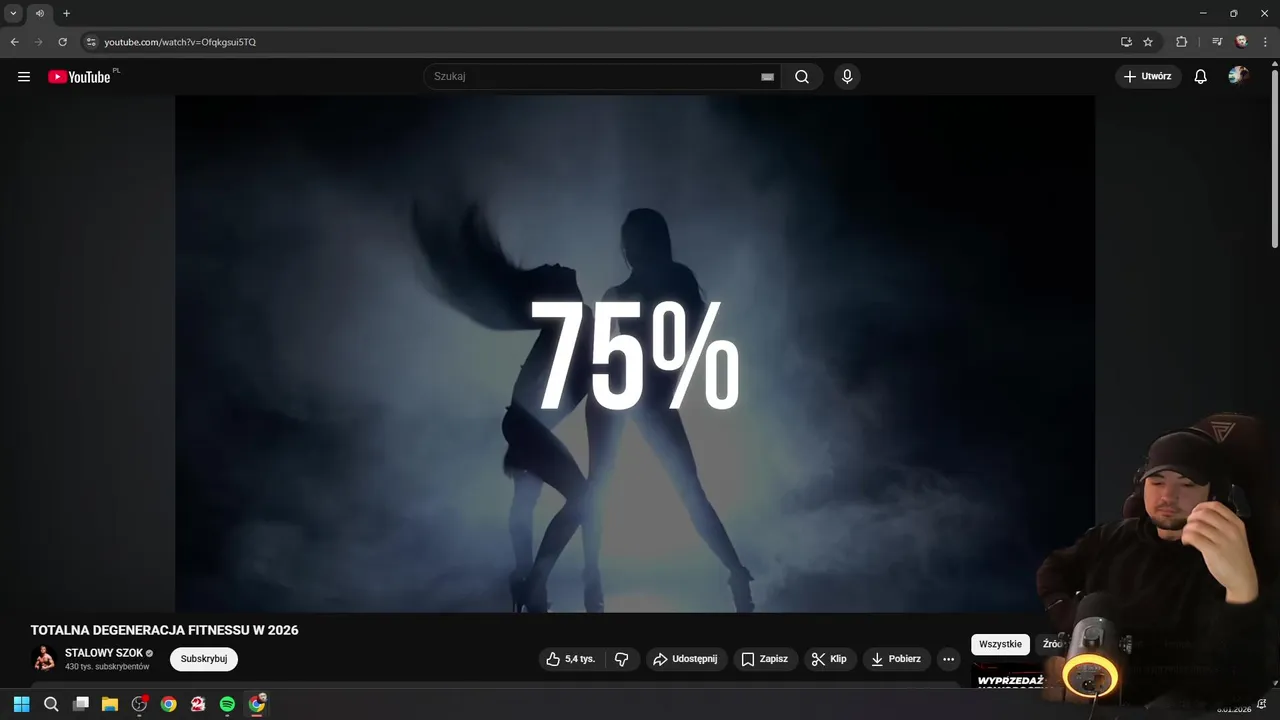Viewport: 1280px width, 720px height.
Task: Bookmark this page with the star
Action: pos(1148,42)
